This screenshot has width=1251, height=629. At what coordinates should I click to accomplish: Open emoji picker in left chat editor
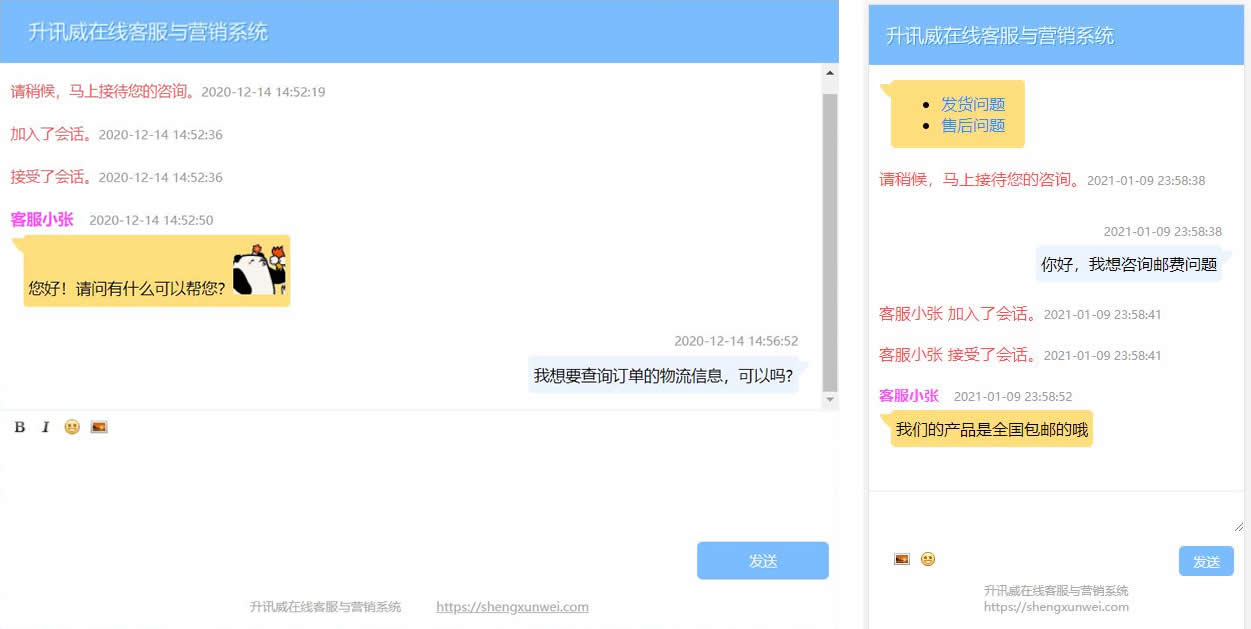click(x=72, y=427)
